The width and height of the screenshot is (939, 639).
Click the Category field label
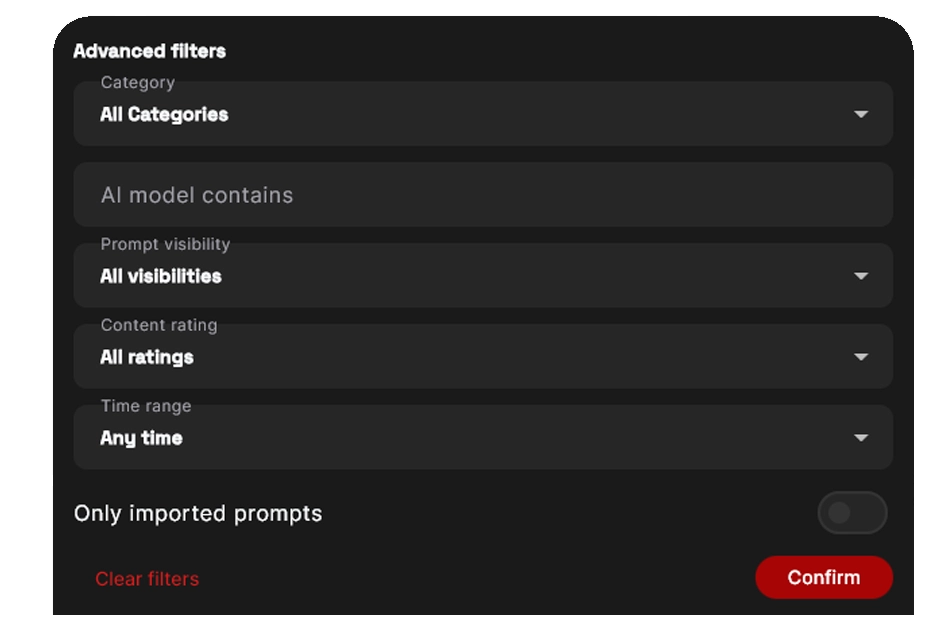[138, 83]
